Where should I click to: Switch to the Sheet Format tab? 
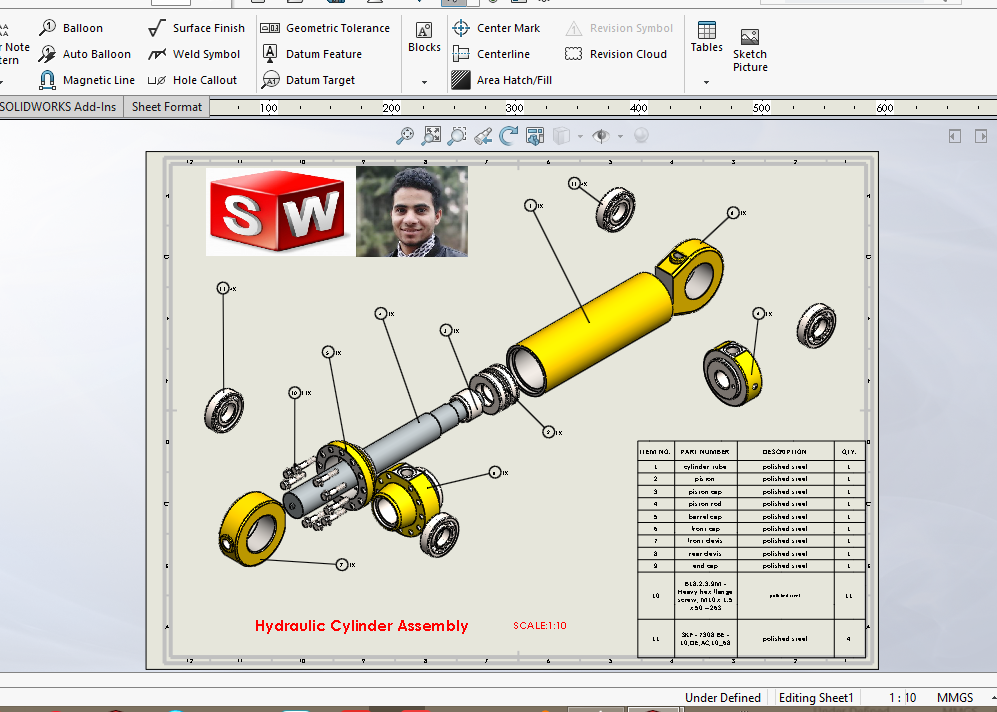(166, 106)
